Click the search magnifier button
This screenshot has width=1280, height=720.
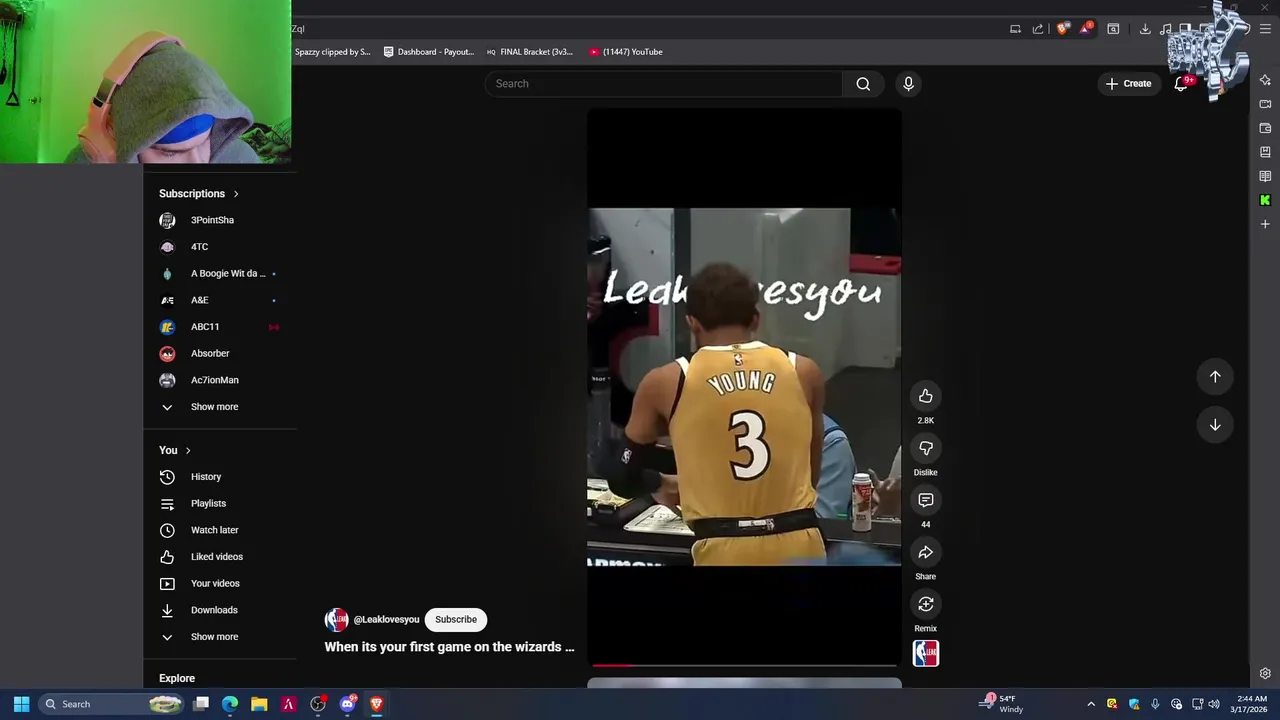point(863,84)
